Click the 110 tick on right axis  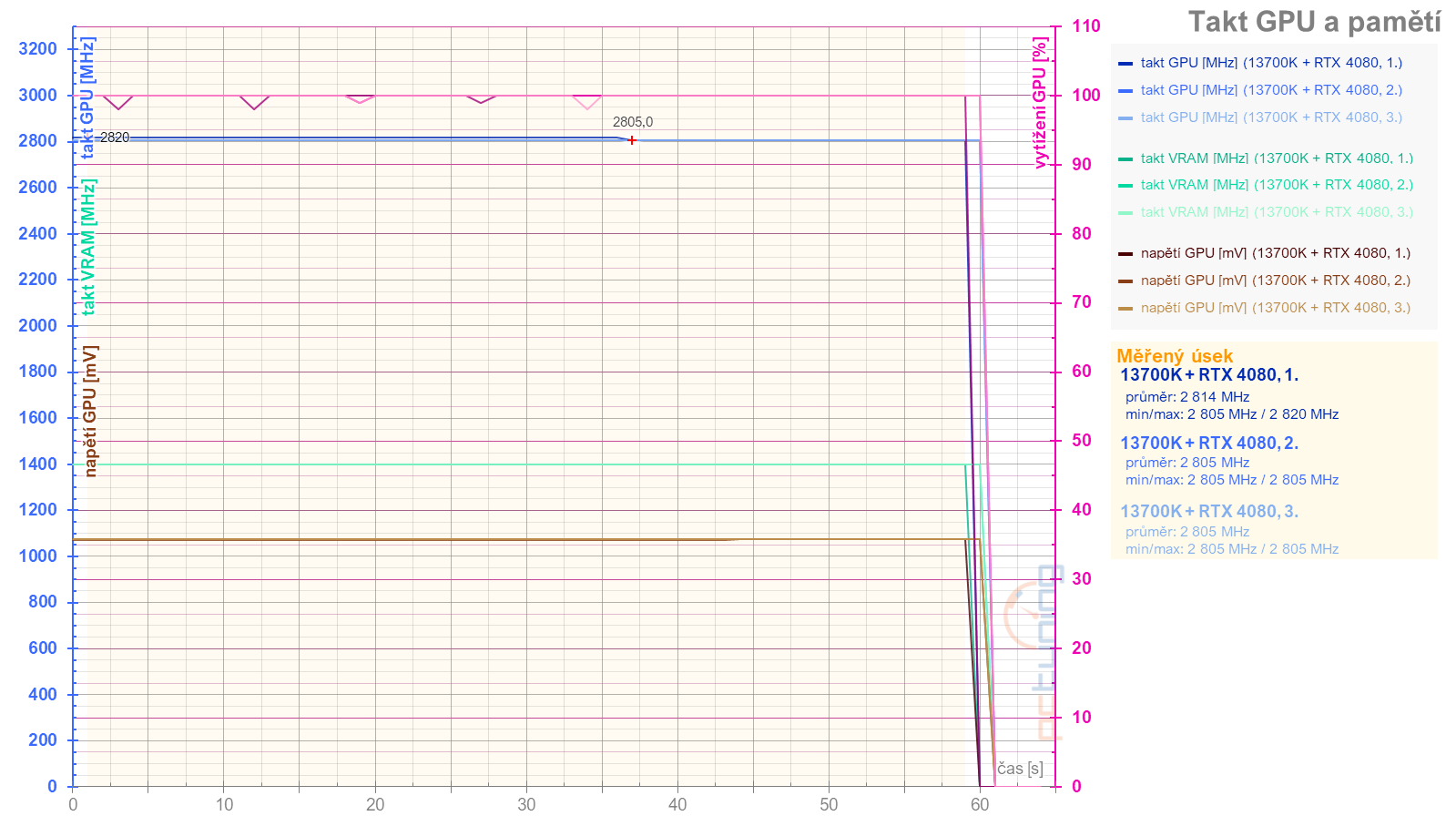tap(1085, 26)
